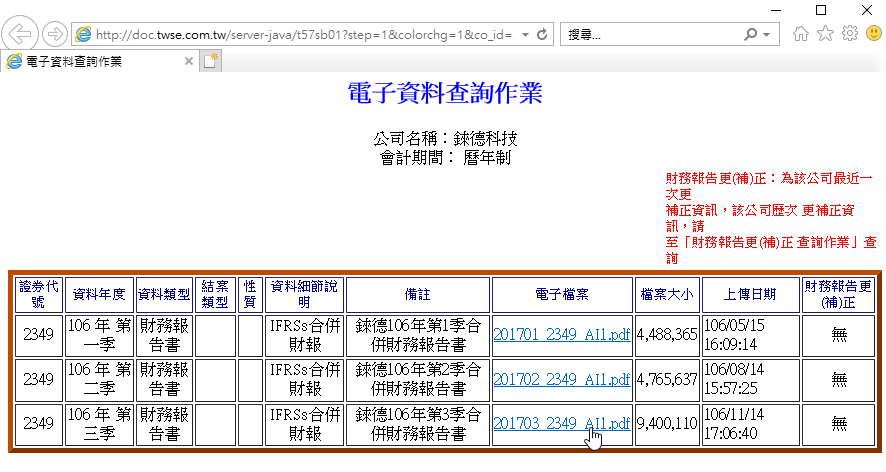This screenshot has width=886, height=472.
Task: Click the file size 4,765,637 cell
Action: [x=667, y=380]
